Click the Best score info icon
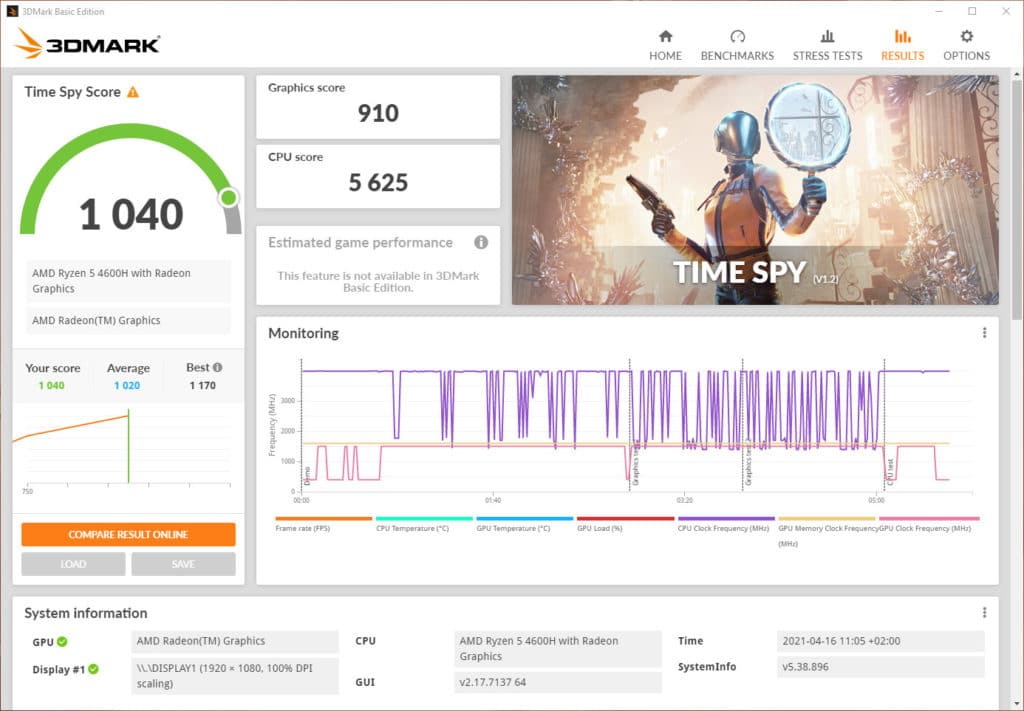The width and height of the screenshot is (1024, 711). coord(217,368)
